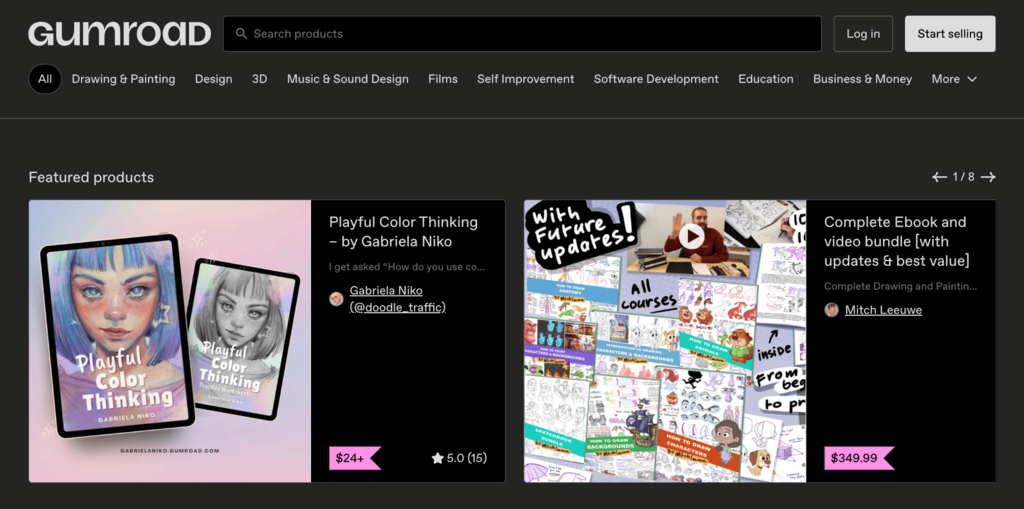
Task: Click the Log in button
Action: [863, 34]
